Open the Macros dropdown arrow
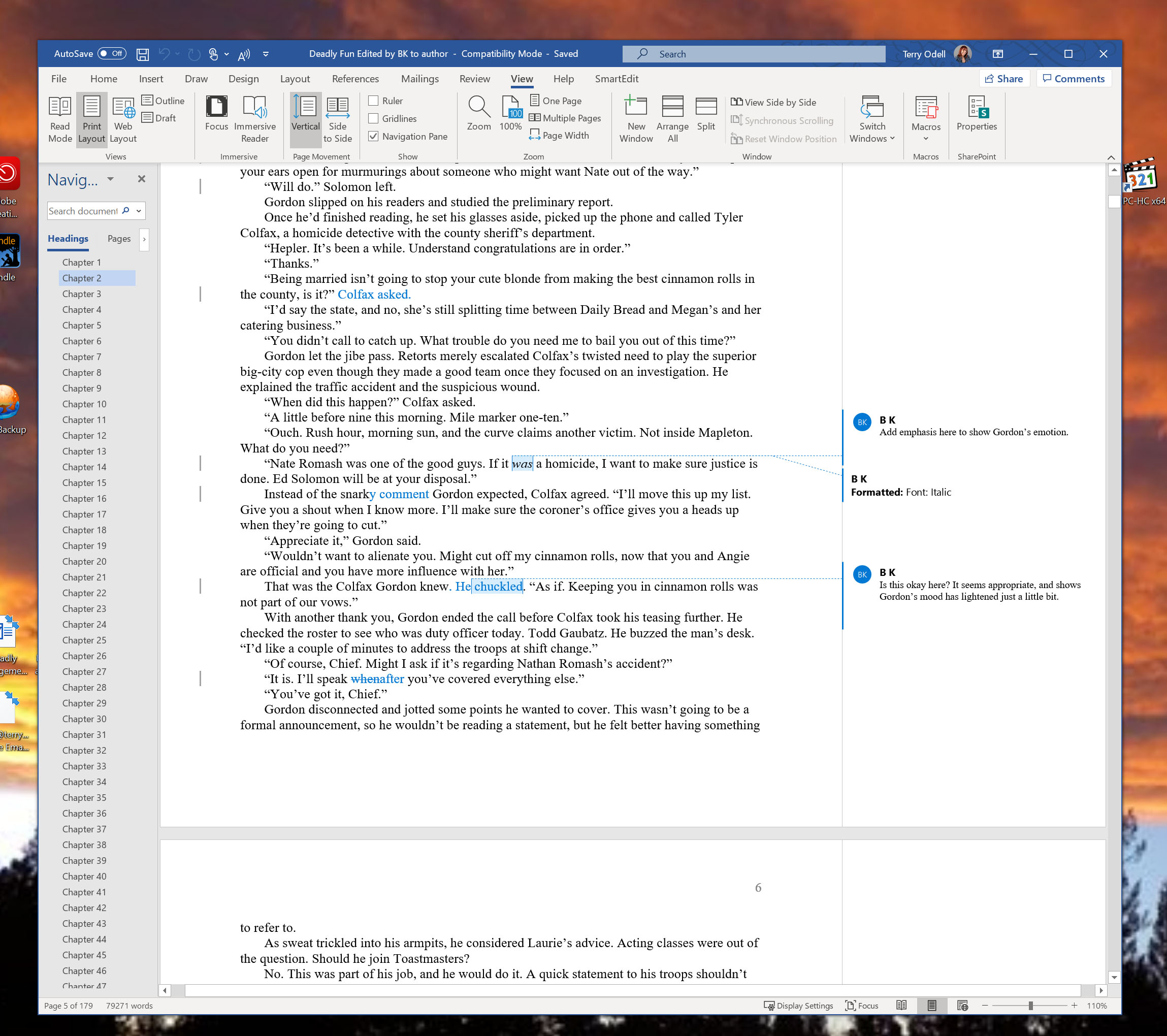1167x1036 pixels. point(925,139)
